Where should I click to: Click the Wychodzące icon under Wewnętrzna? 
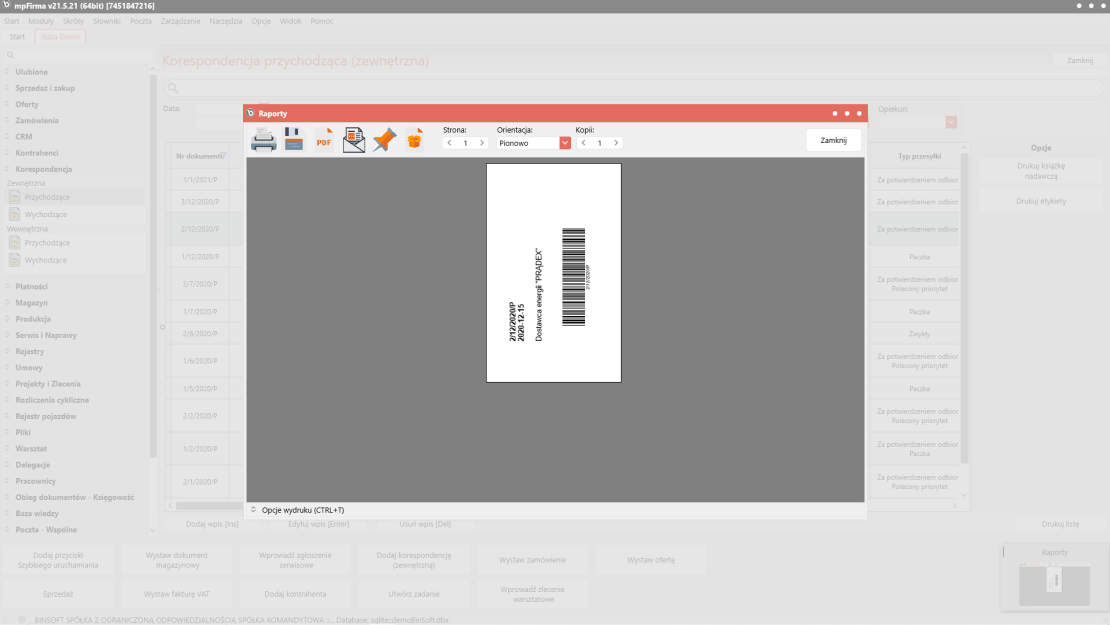[15, 260]
